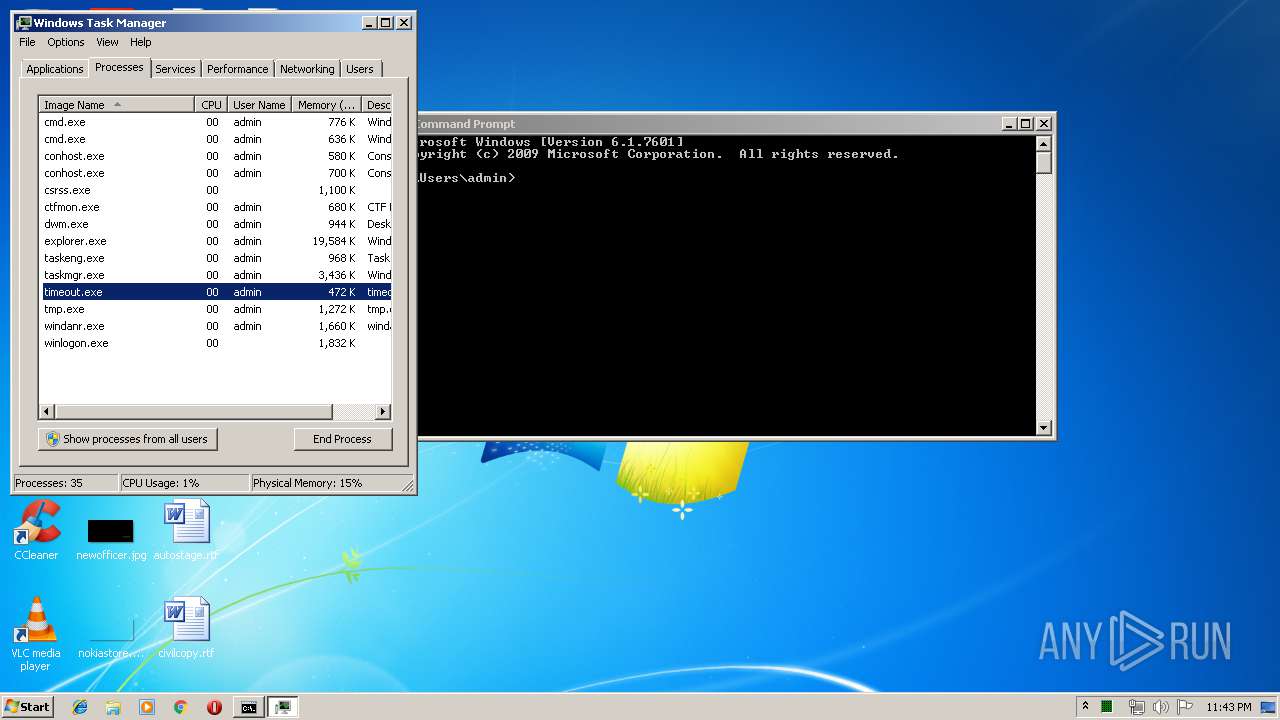Open the Help menu in Task Manager

[141, 42]
